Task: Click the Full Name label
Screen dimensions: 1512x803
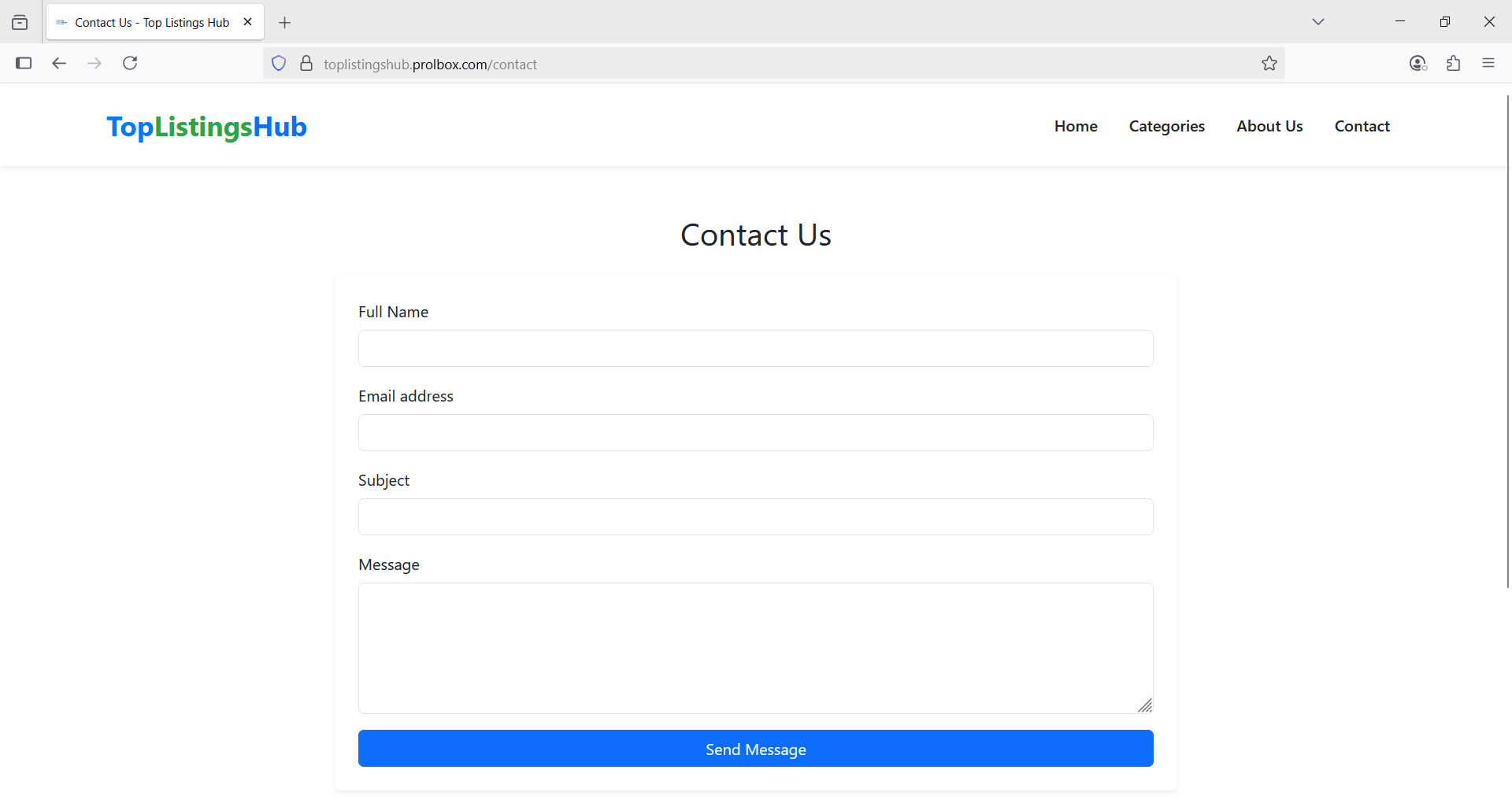Action: (393, 312)
